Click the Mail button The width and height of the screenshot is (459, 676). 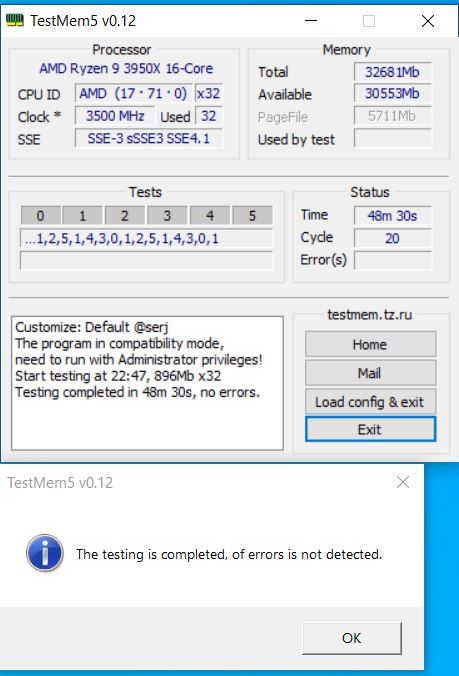point(370,373)
